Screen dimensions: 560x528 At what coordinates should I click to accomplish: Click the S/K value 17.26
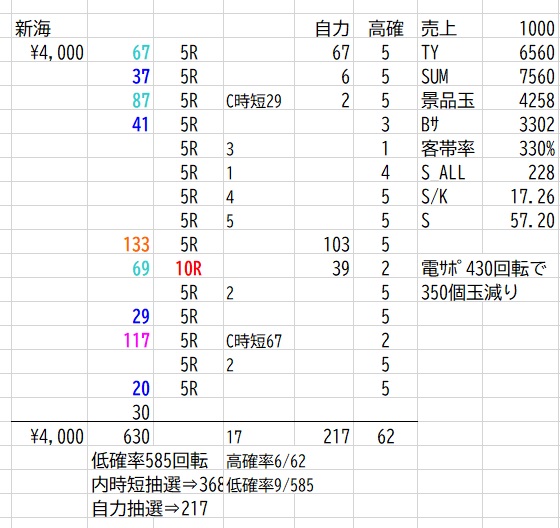pyautogui.click(x=532, y=196)
